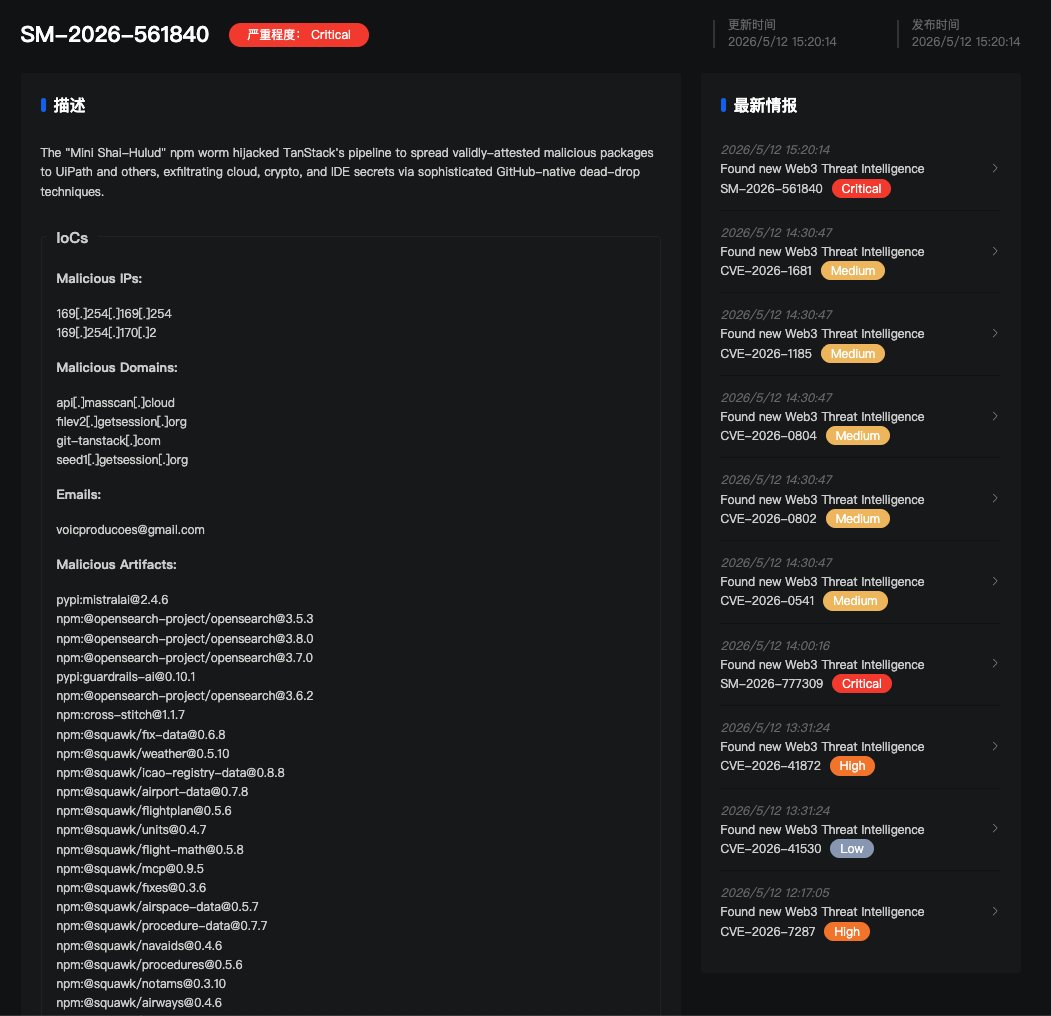This screenshot has height=1016, width=1051.
Task: Click artifact npm:@squawk/flightplan@0.5.6
Action: pyautogui.click(x=144, y=811)
